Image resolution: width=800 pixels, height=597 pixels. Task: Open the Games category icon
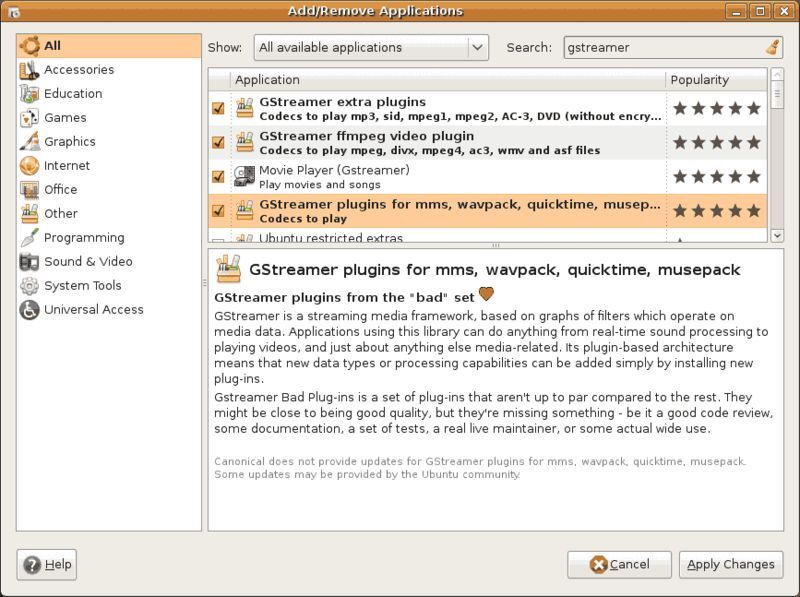(x=29, y=118)
